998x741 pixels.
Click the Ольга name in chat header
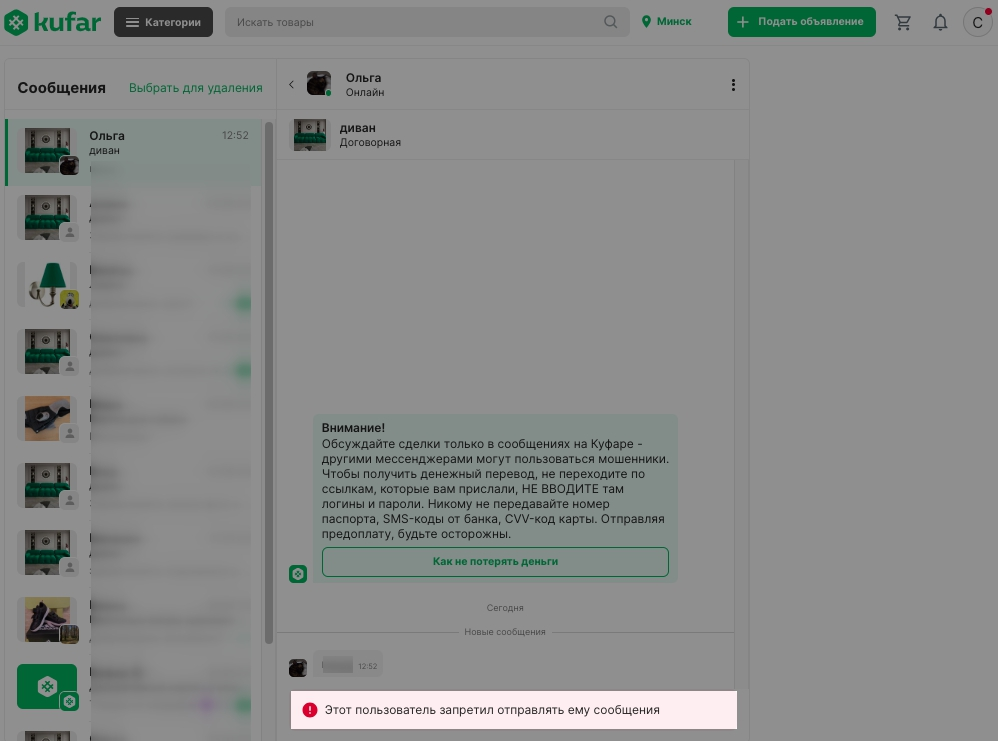pos(363,78)
